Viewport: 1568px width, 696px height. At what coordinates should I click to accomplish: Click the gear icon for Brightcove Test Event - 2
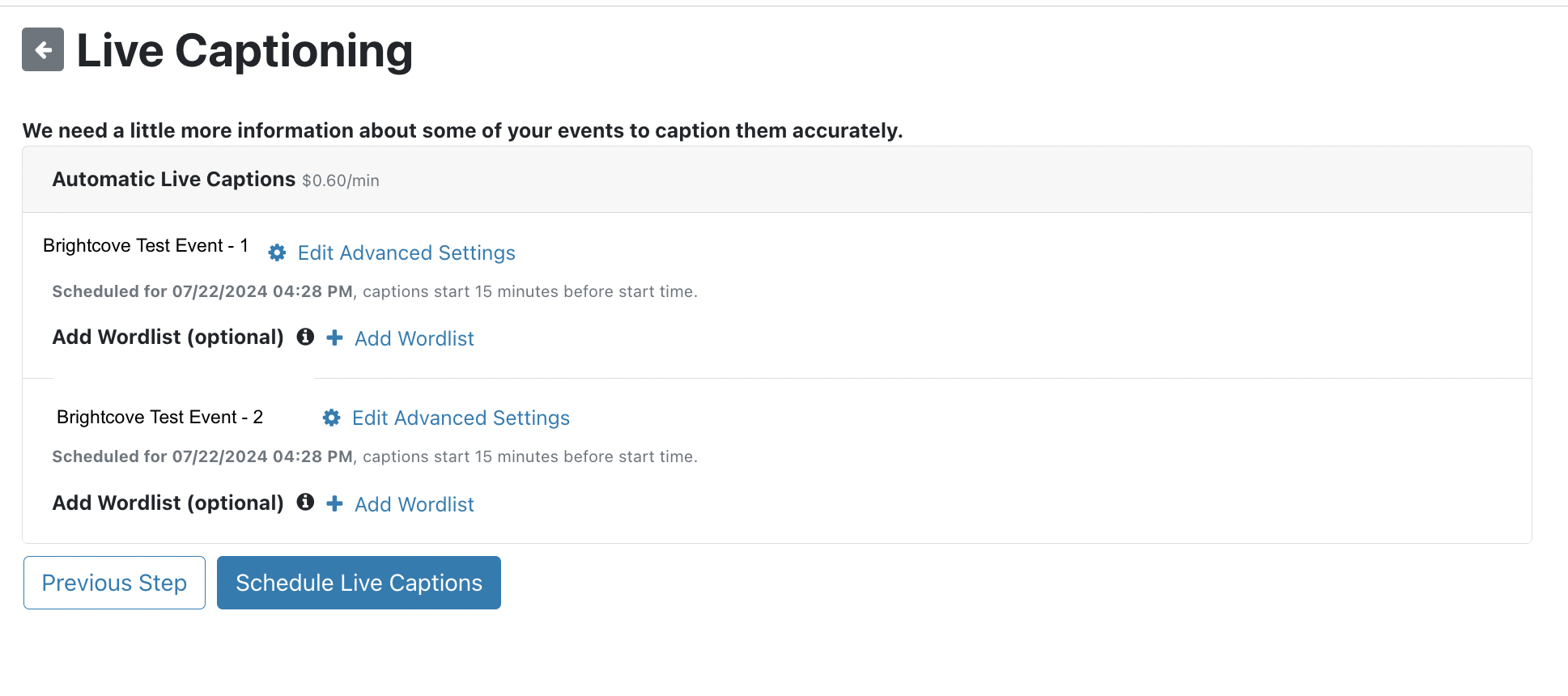[x=331, y=418]
